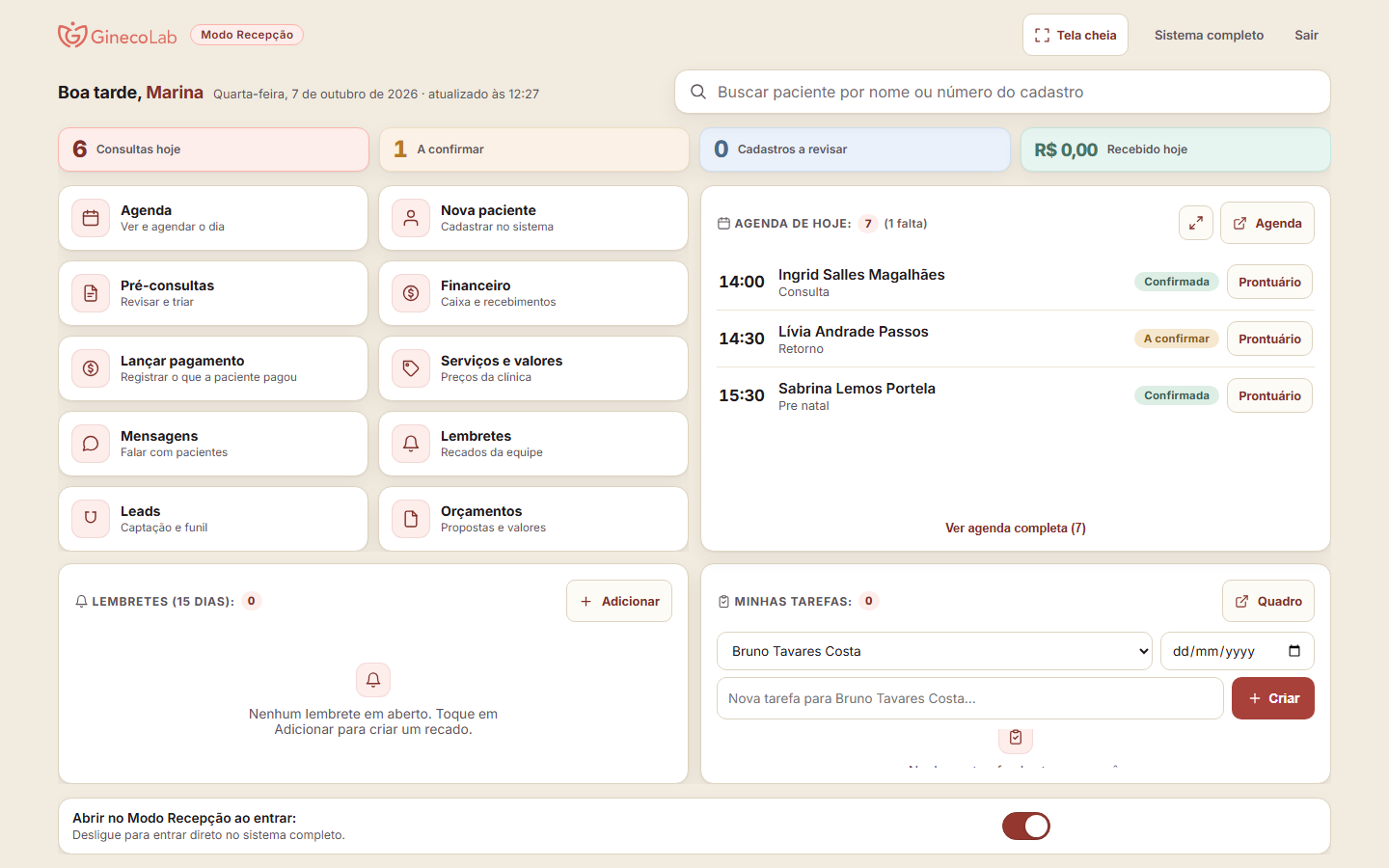Click Sair to log out
Viewport: 1389px width, 868px height.
tap(1306, 35)
